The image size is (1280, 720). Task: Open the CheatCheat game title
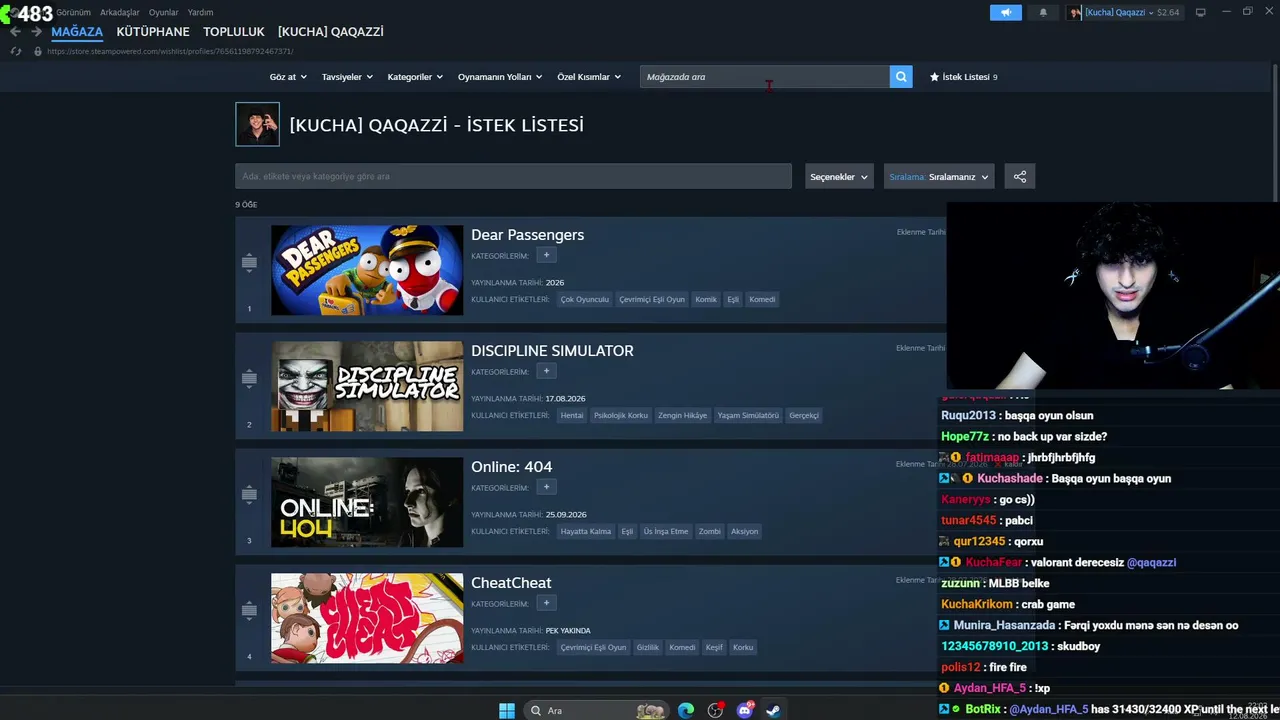[x=511, y=583]
